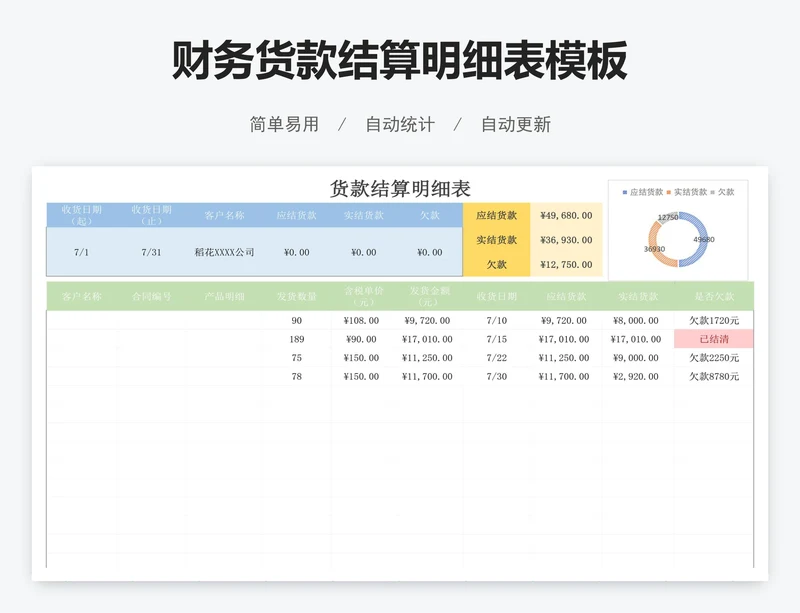Click ¥150.00 in the 7/22 row
This screenshot has width=800, height=613.
(361, 358)
